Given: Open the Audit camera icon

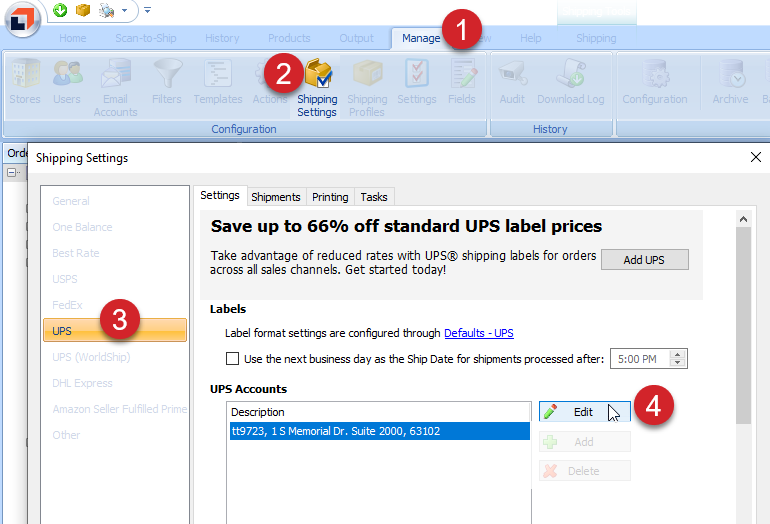Looking at the screenshot, I should [512, 81].
